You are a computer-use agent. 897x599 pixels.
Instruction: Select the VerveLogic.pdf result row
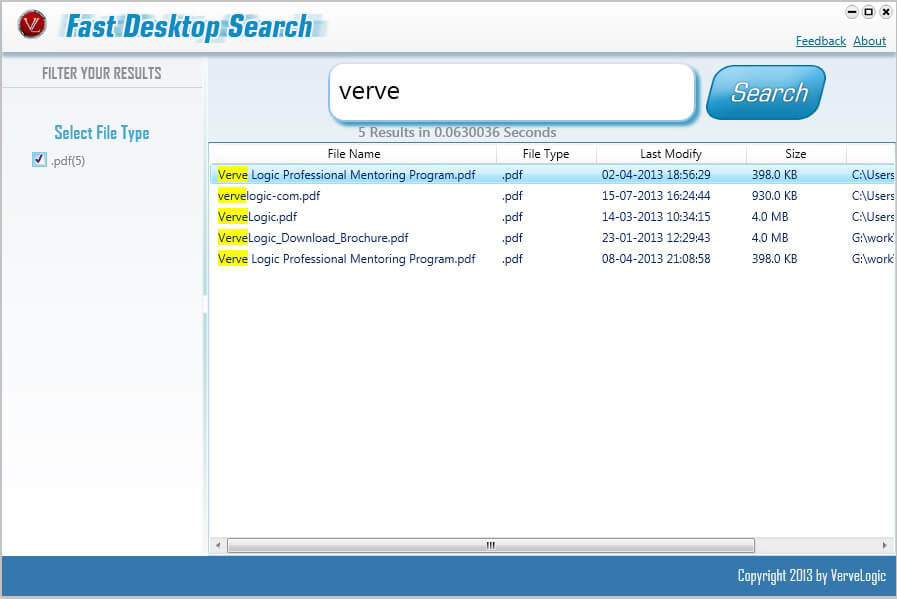tap(257, 217)
